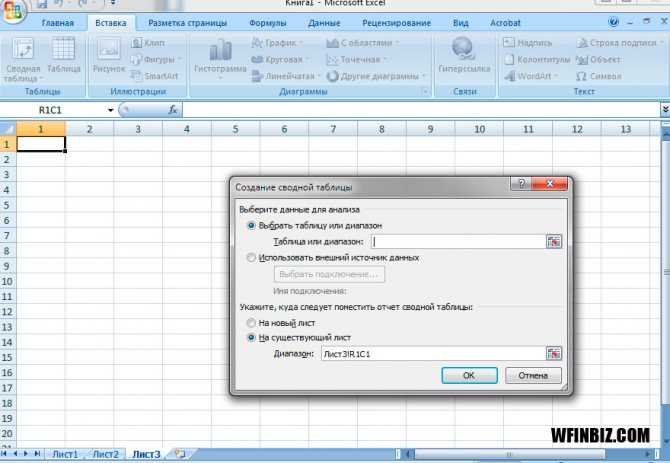
Task: Open the Формулы tab
Action: click(268, 23)
